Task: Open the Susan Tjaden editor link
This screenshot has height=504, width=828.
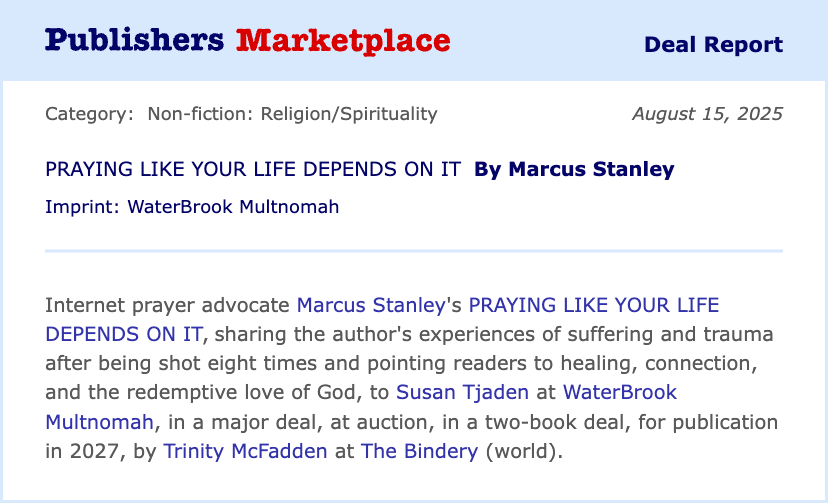Action: pyautogui.click(x=463, y=393)
